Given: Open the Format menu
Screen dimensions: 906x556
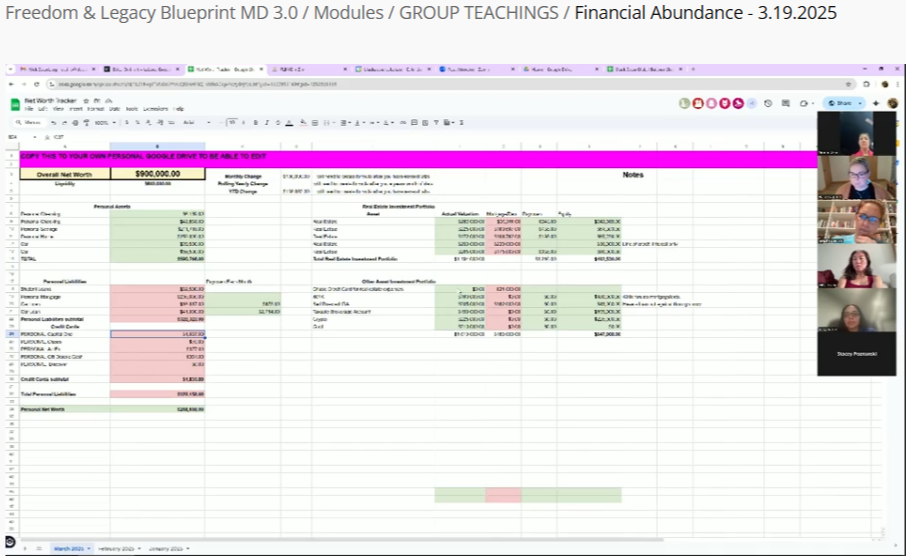Looking at the screenshot, I should click(96, 109).
